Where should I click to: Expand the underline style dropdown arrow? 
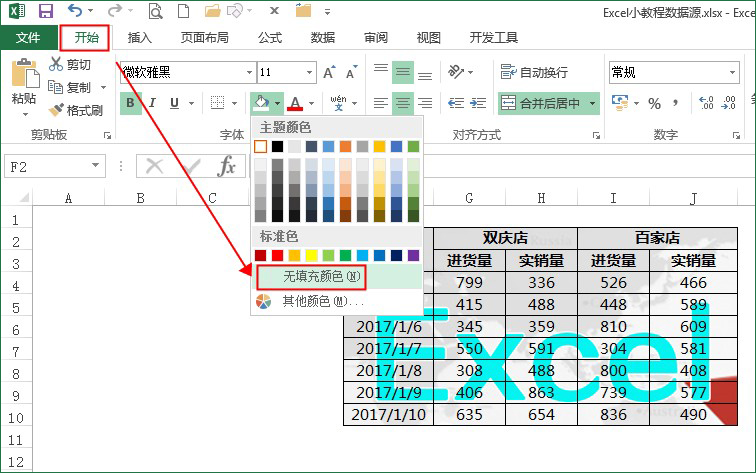click(x=191, y=103)
